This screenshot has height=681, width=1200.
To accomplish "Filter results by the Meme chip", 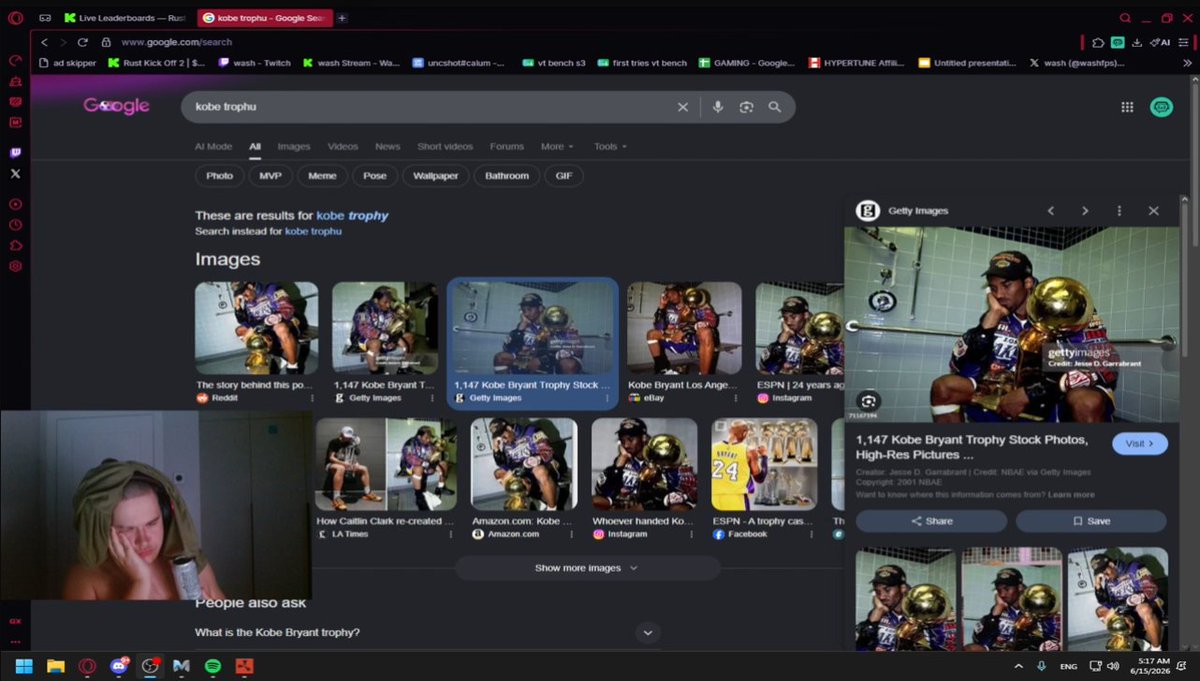I will [x=322, y=176].
